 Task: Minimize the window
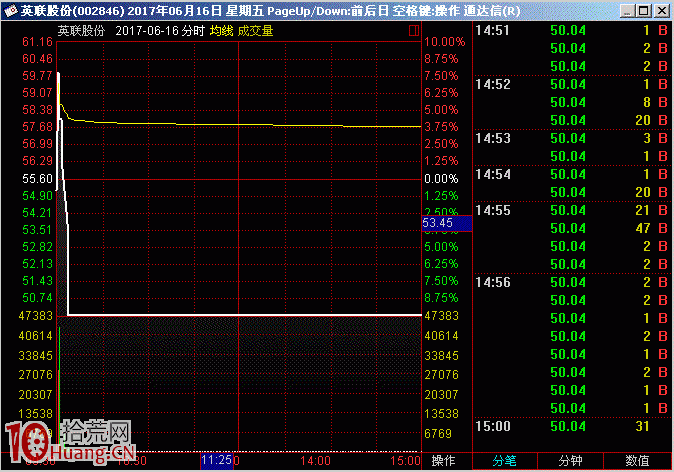(628, 11)
